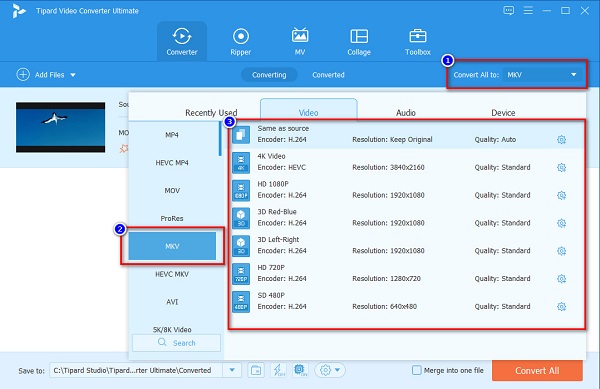Select ProRes format
Screen dimensions: 600x389
(x=172, y=218)
